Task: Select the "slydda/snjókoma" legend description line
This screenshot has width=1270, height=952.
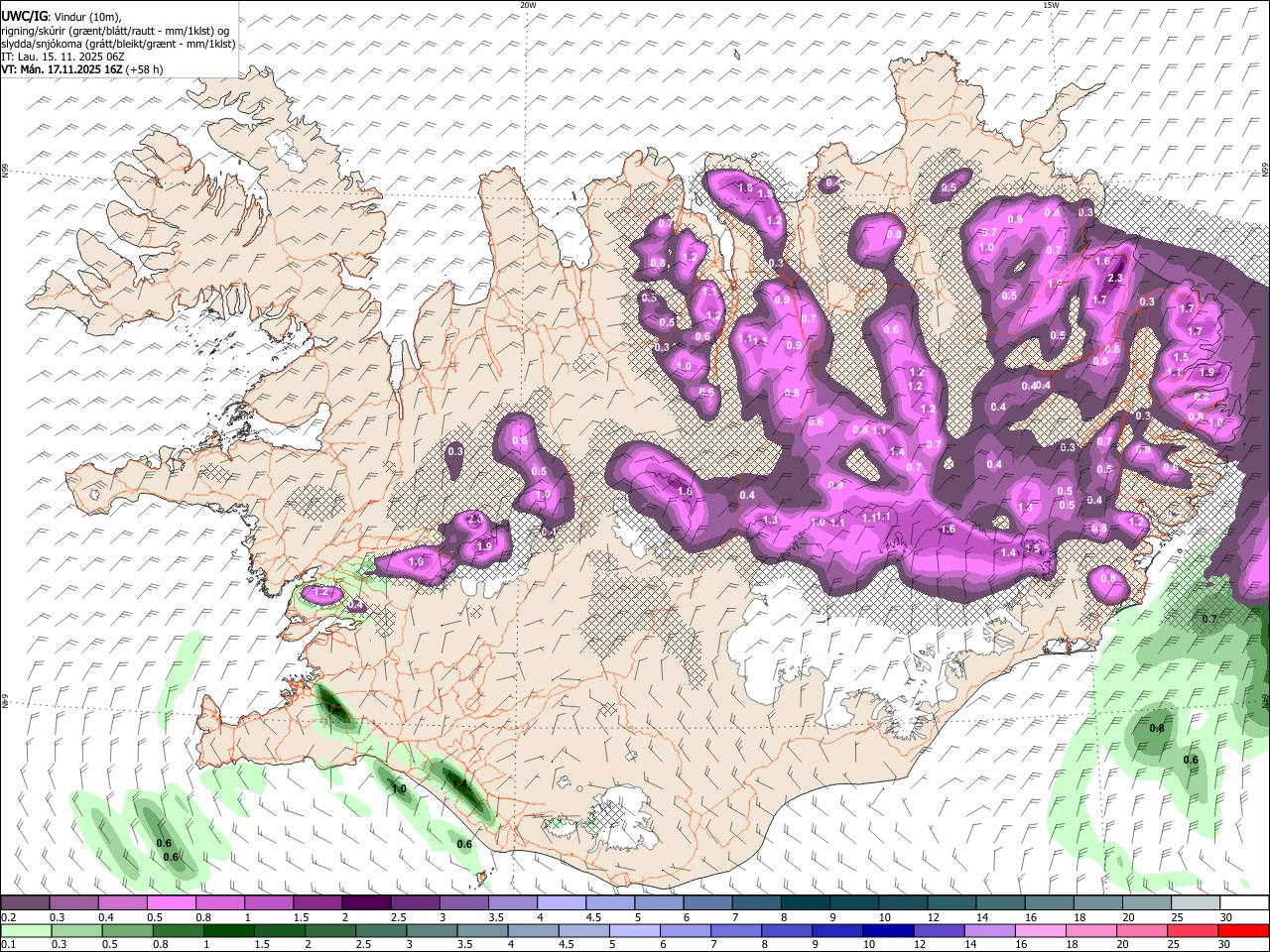Action: pos(118,44)
